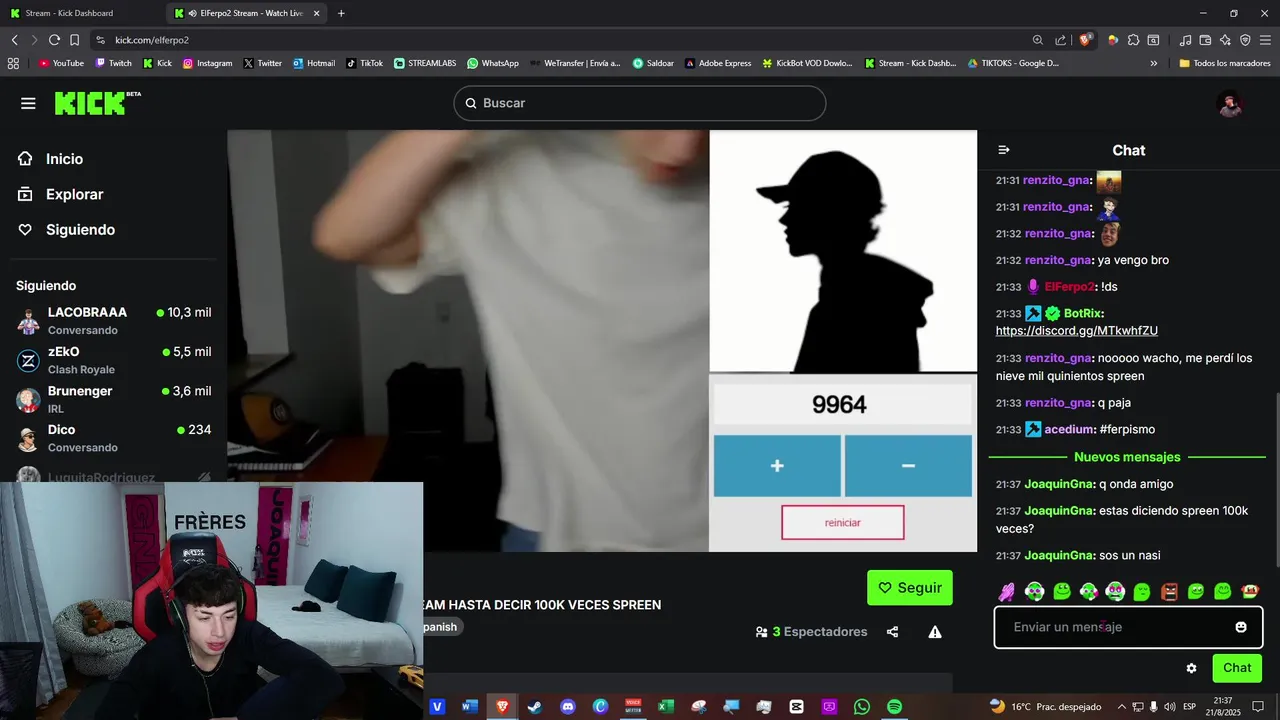The height and width of the screenshot is (720, 1280).
Task: Click the Buscar search field
Action: 640,103
